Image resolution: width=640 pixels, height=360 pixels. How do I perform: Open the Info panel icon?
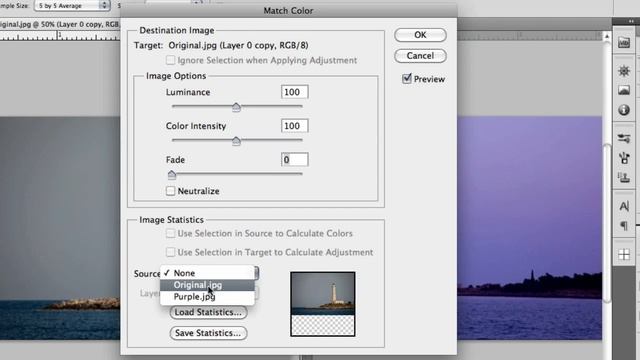pyautogui.click(x=624, y=110)
